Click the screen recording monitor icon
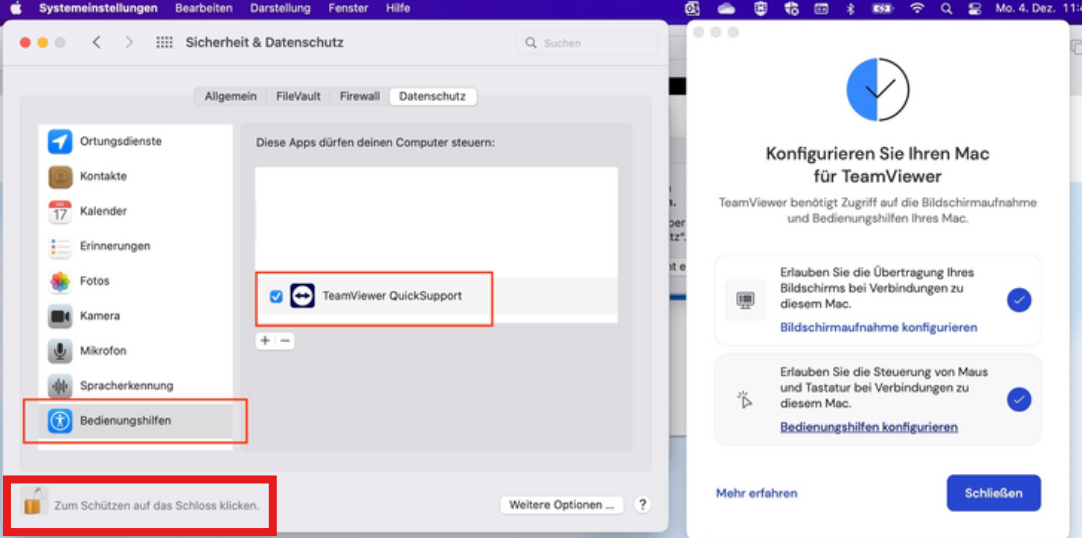Image resolution: width=1082 pixels, height=538 pixels. (745, 300)
